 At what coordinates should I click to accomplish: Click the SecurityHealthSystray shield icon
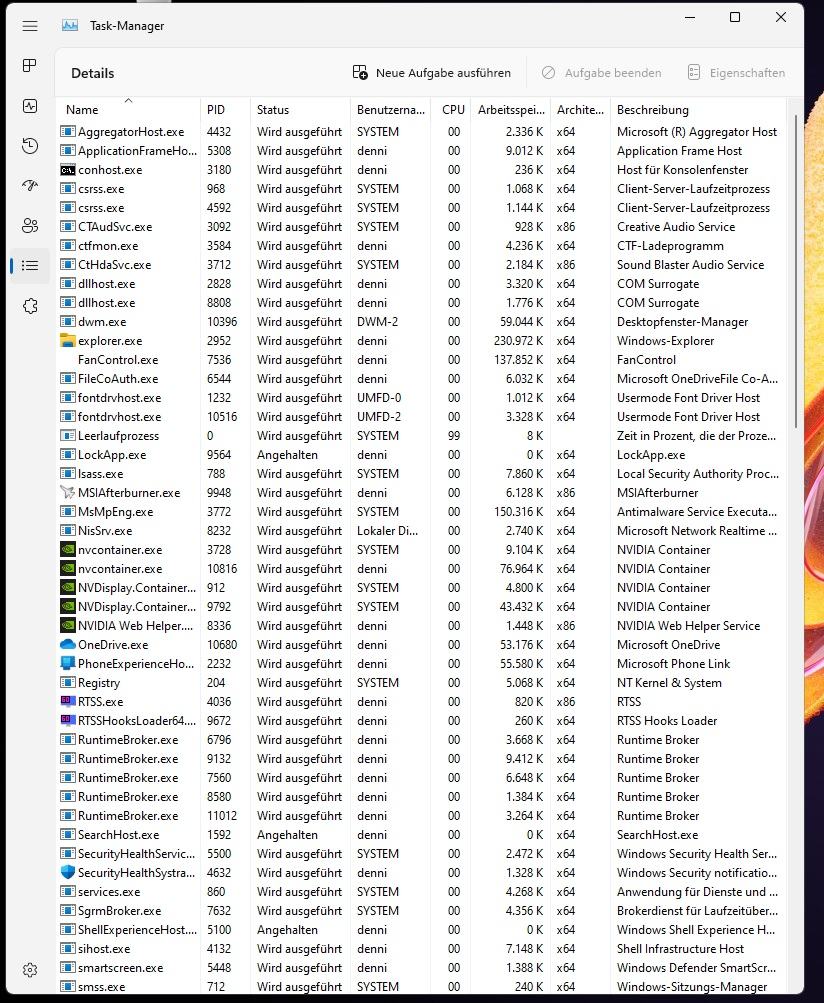(x=67, y=873)
